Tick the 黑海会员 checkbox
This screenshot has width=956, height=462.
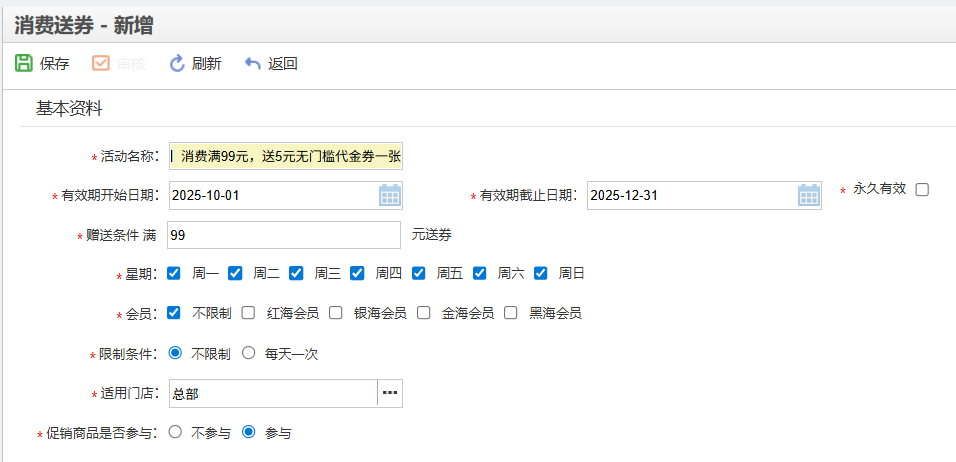tap(510, 313)
